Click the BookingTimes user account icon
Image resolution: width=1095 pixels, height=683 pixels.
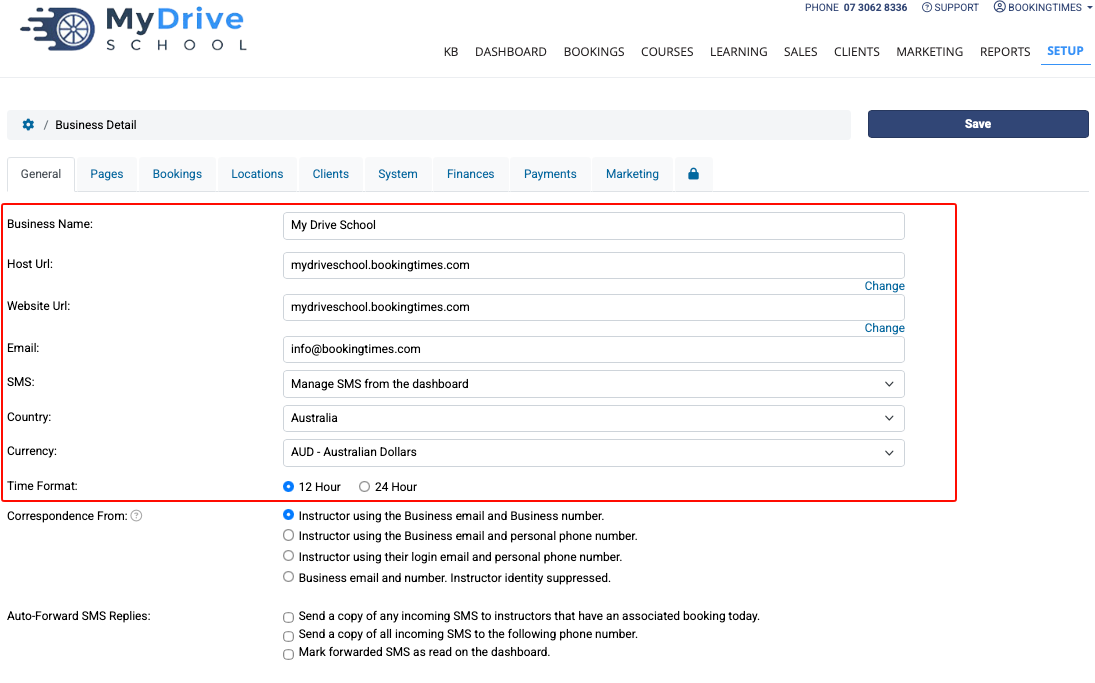point(999,7)
